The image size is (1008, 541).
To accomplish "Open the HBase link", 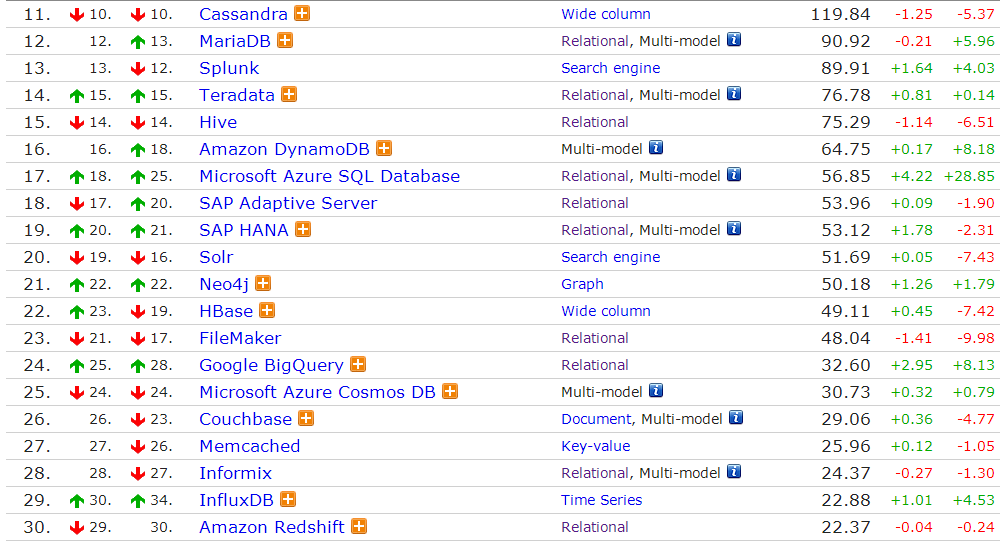I will point(226,311).
